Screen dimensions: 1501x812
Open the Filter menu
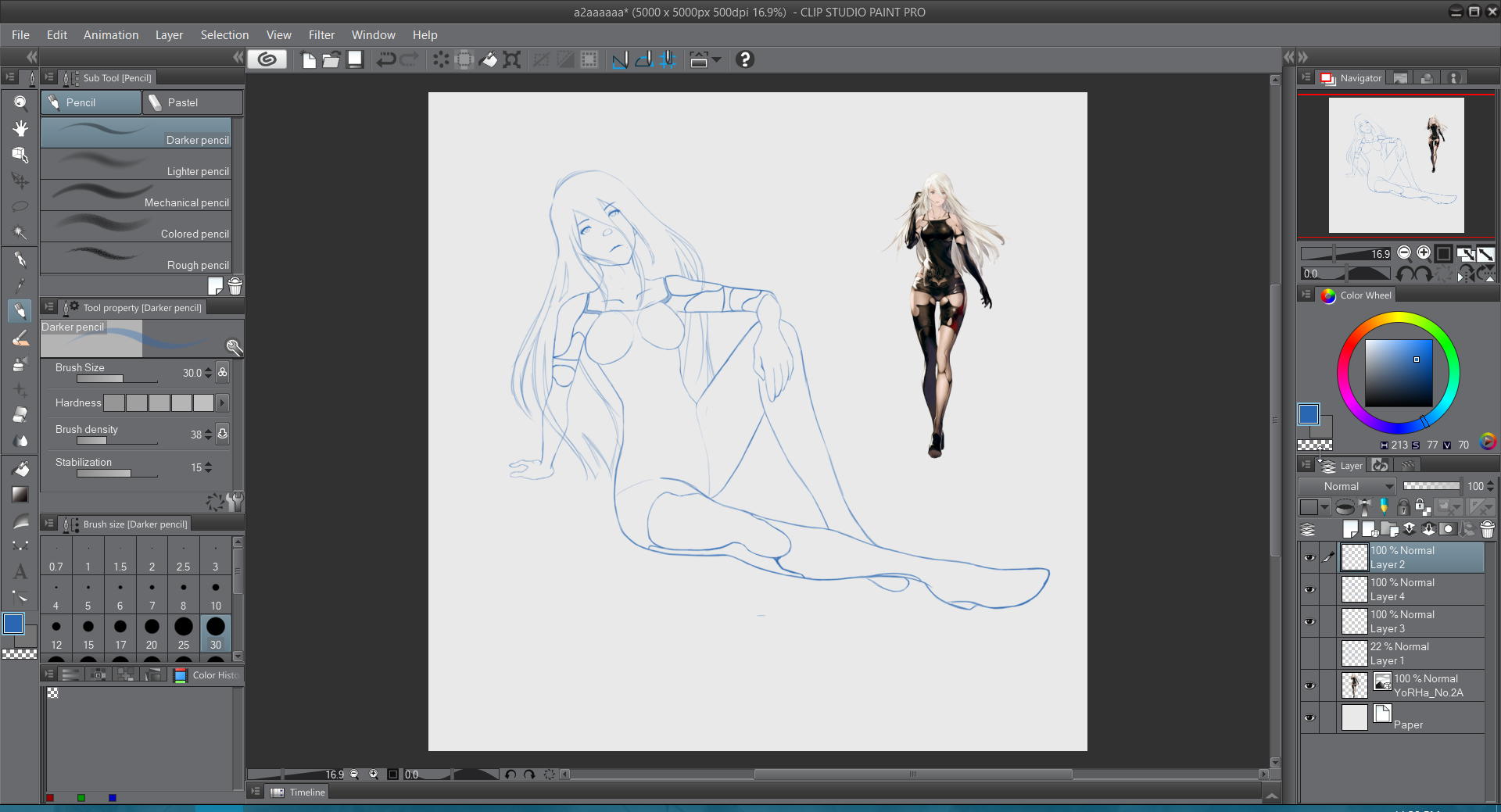tap(321, 35)
